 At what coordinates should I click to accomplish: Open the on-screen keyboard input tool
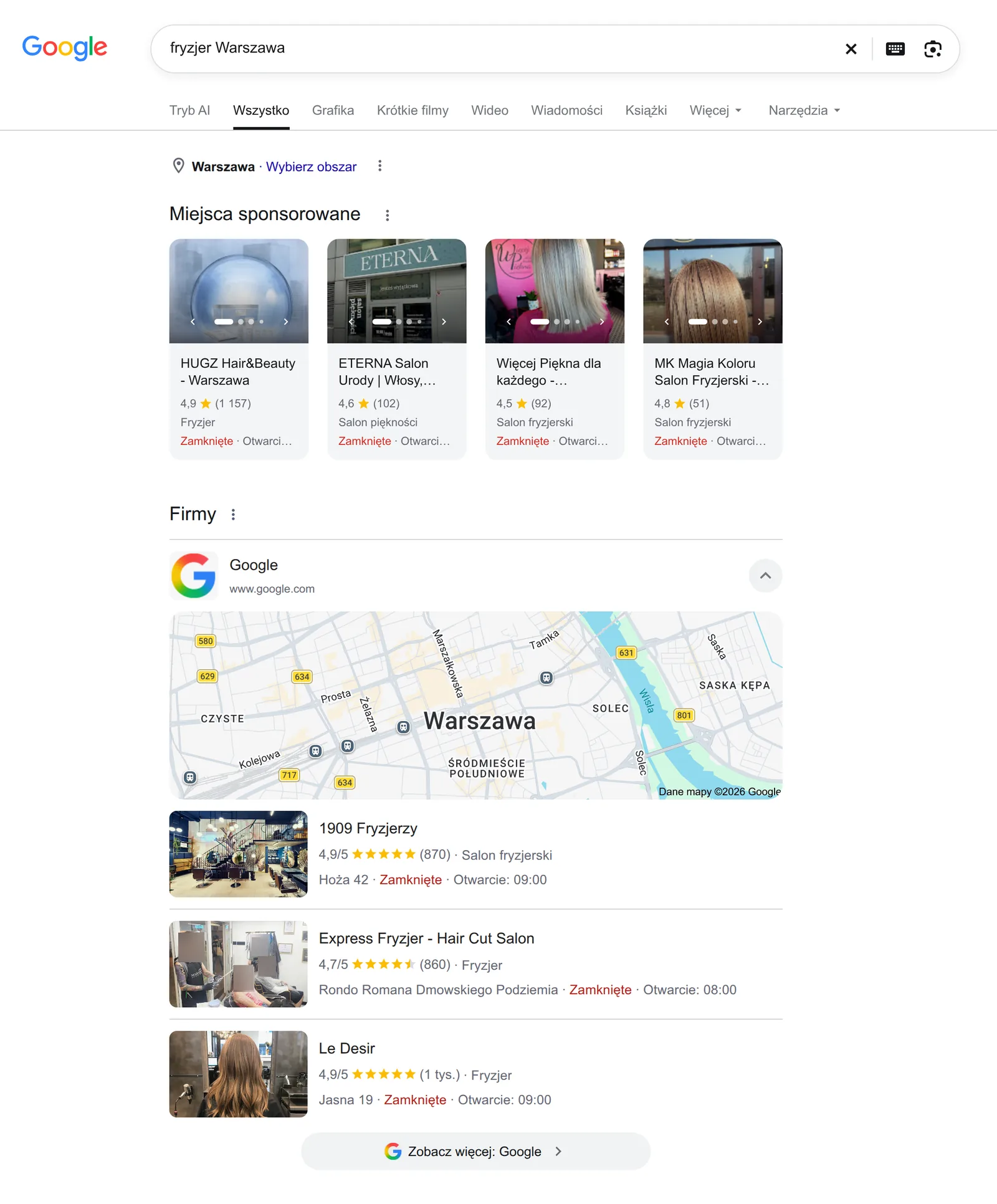(895, 49)
